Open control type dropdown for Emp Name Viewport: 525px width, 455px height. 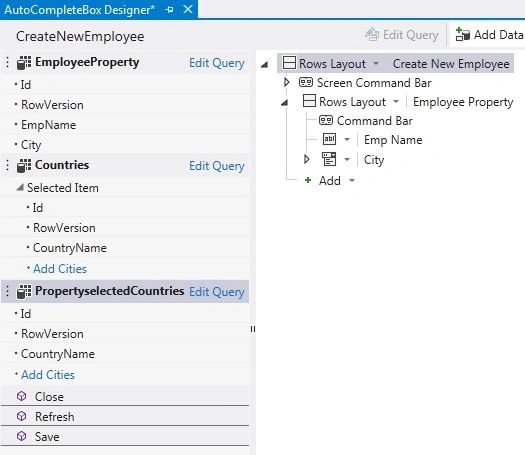(x=347, y=139)
